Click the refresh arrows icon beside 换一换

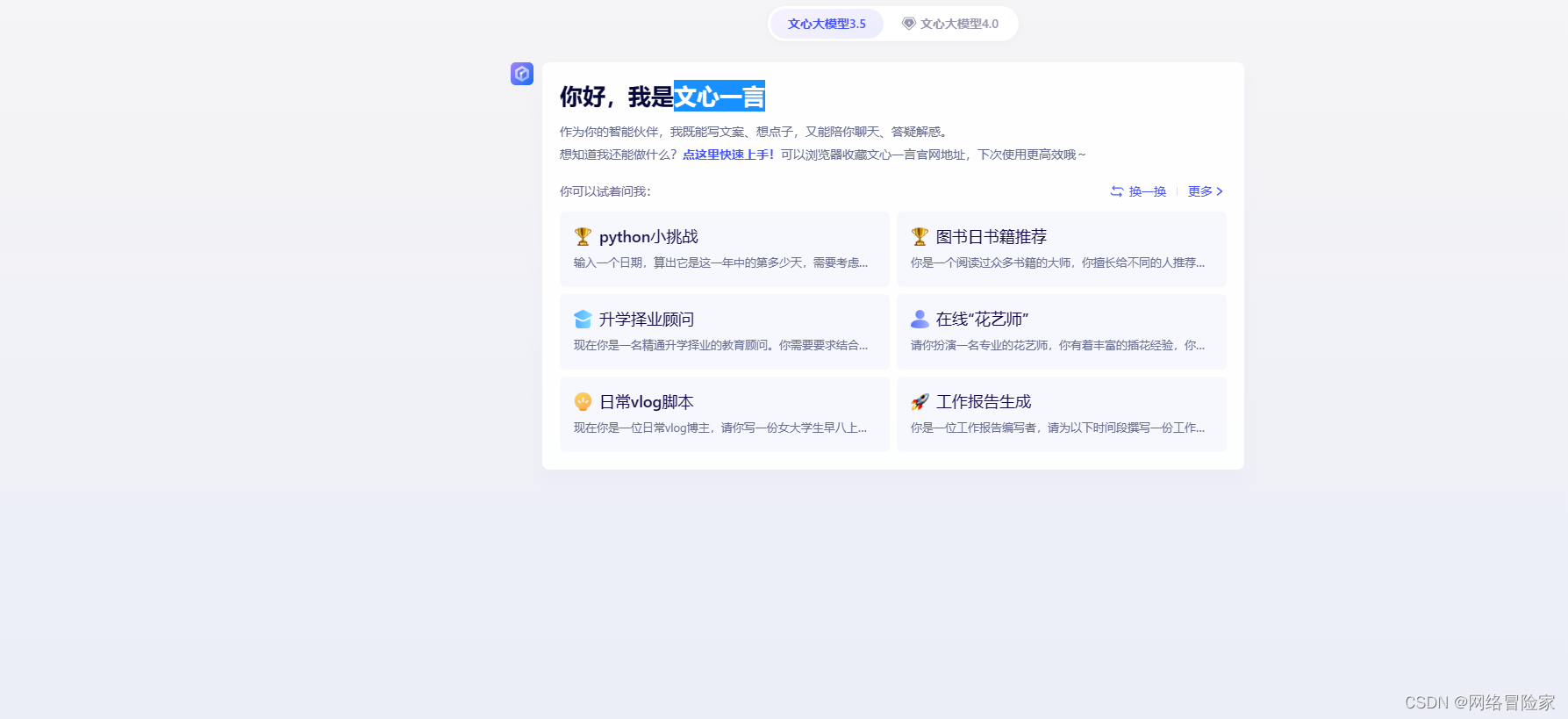tap(1117, 191)
